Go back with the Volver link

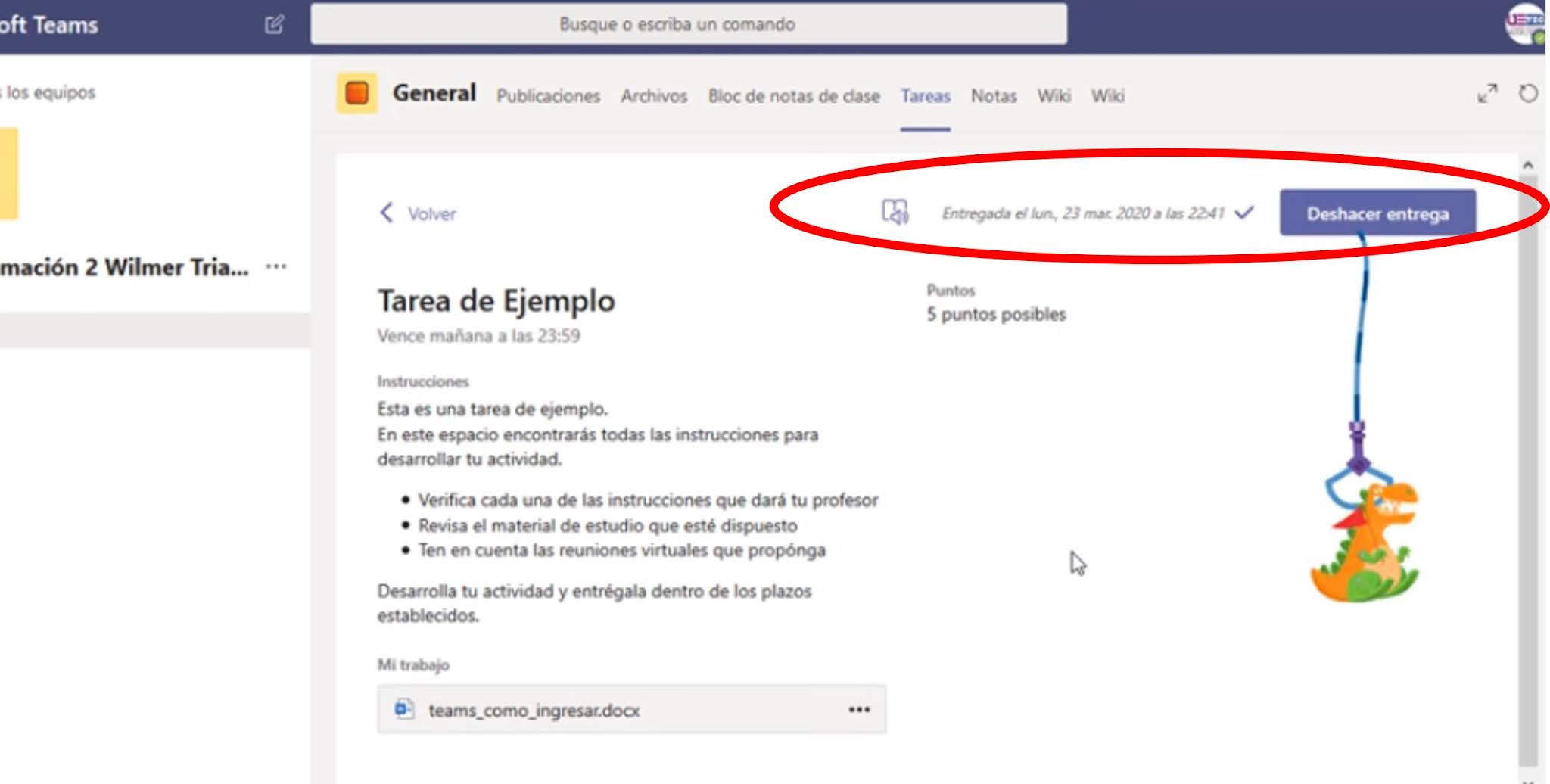point(431,214)
